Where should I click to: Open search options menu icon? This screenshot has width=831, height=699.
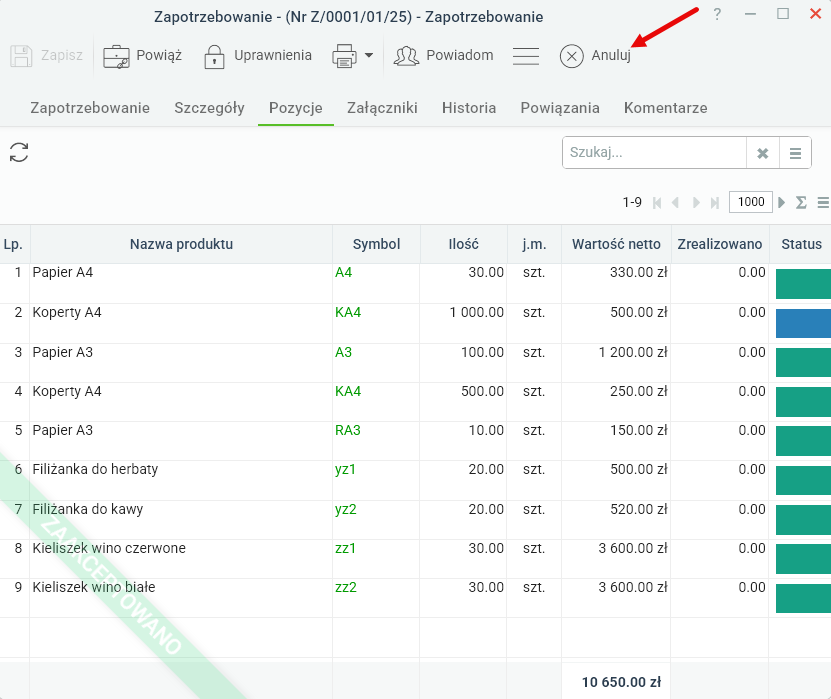(x=795, y=153)
